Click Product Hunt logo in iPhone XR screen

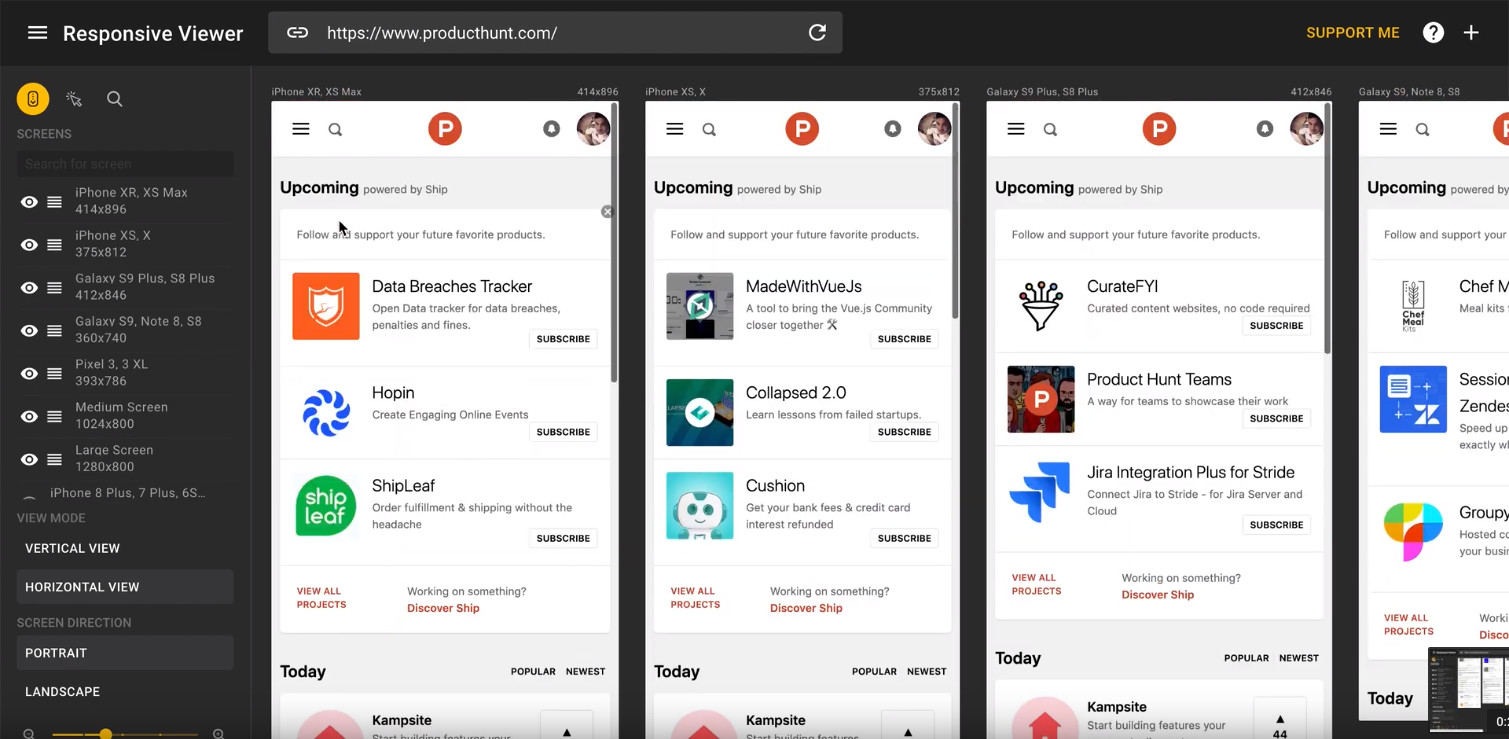pos(445,129)
